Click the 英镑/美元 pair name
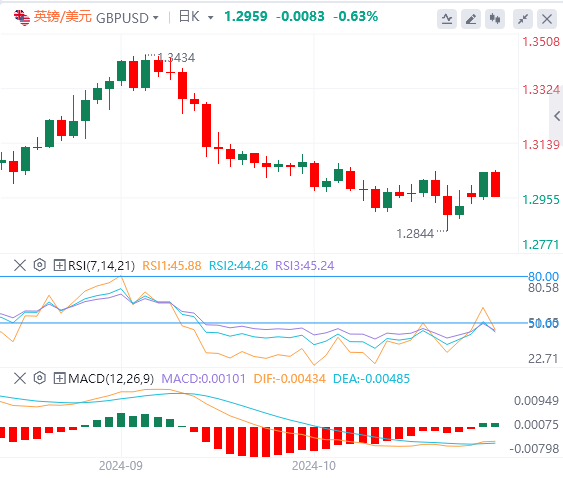Image resolution: width=563 pixels, height=478 pixels. [x=62, y=17]
